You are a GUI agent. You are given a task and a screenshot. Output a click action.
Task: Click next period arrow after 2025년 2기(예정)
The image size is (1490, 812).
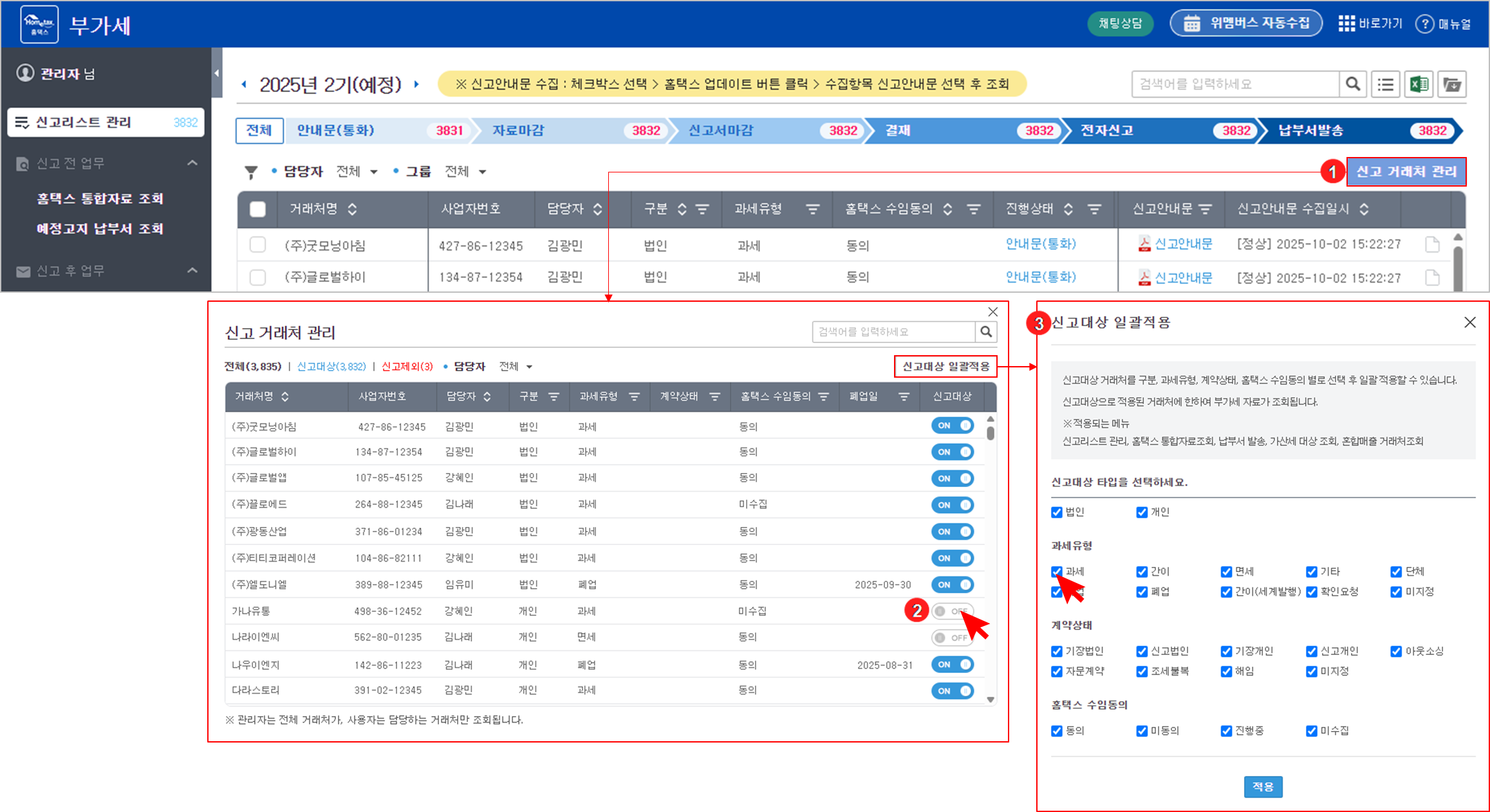click(x=416, y=84)
